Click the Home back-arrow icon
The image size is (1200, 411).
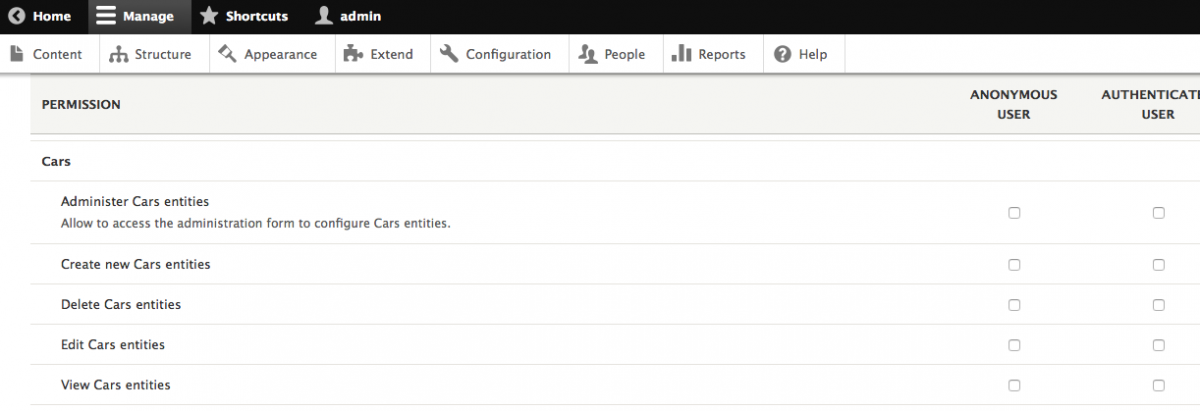[16, 16]
